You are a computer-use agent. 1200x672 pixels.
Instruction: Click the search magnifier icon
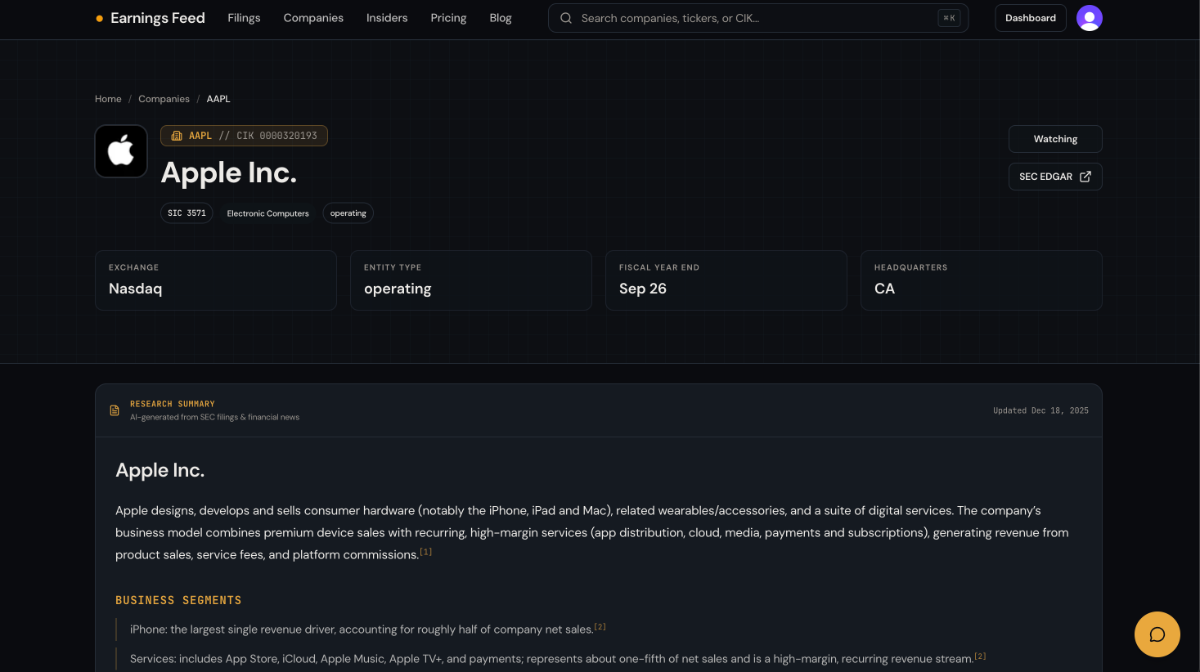click(x=566, y=18)
